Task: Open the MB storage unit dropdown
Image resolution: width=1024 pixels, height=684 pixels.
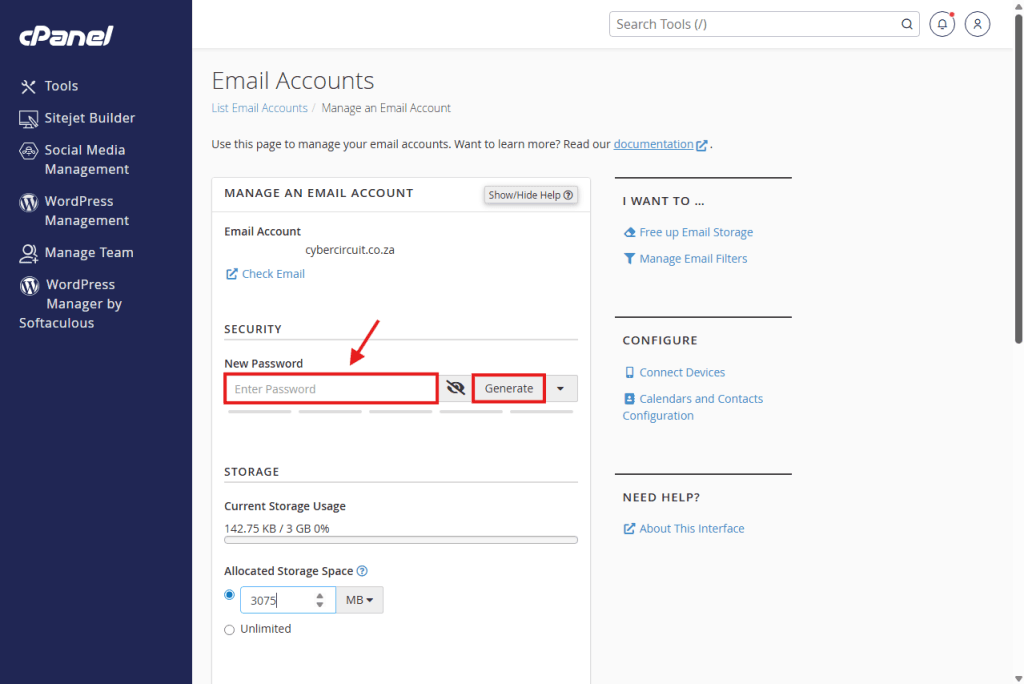Action: 359,600
